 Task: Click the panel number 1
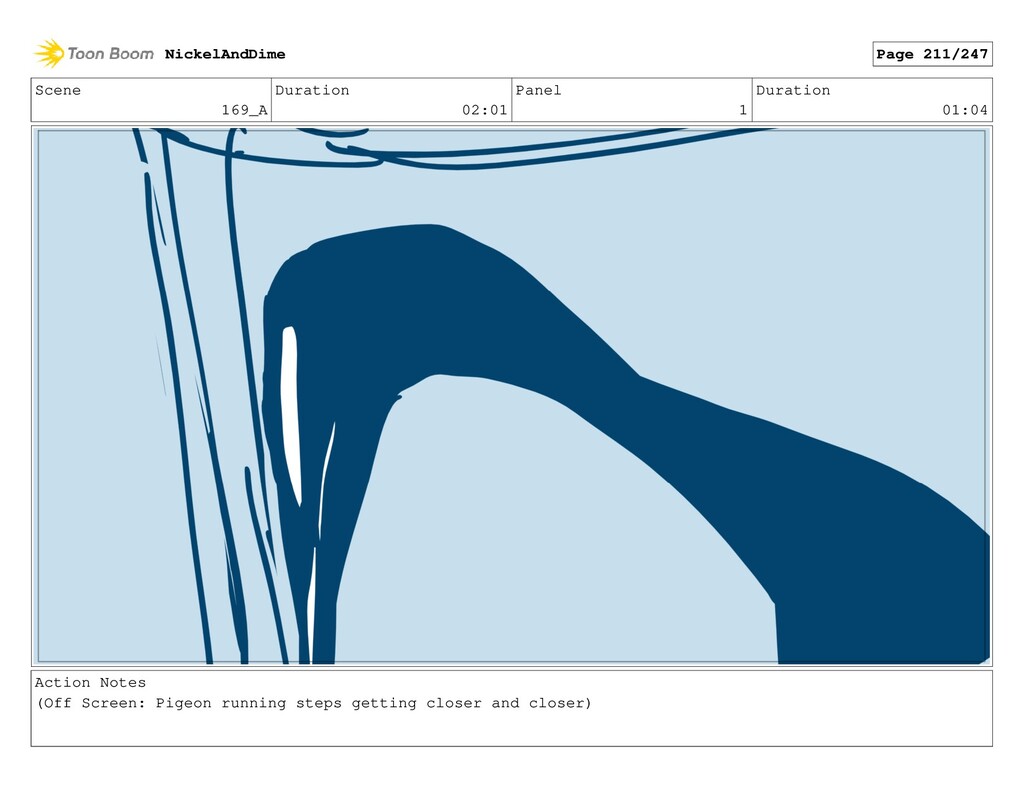click(x=743, y=110)
